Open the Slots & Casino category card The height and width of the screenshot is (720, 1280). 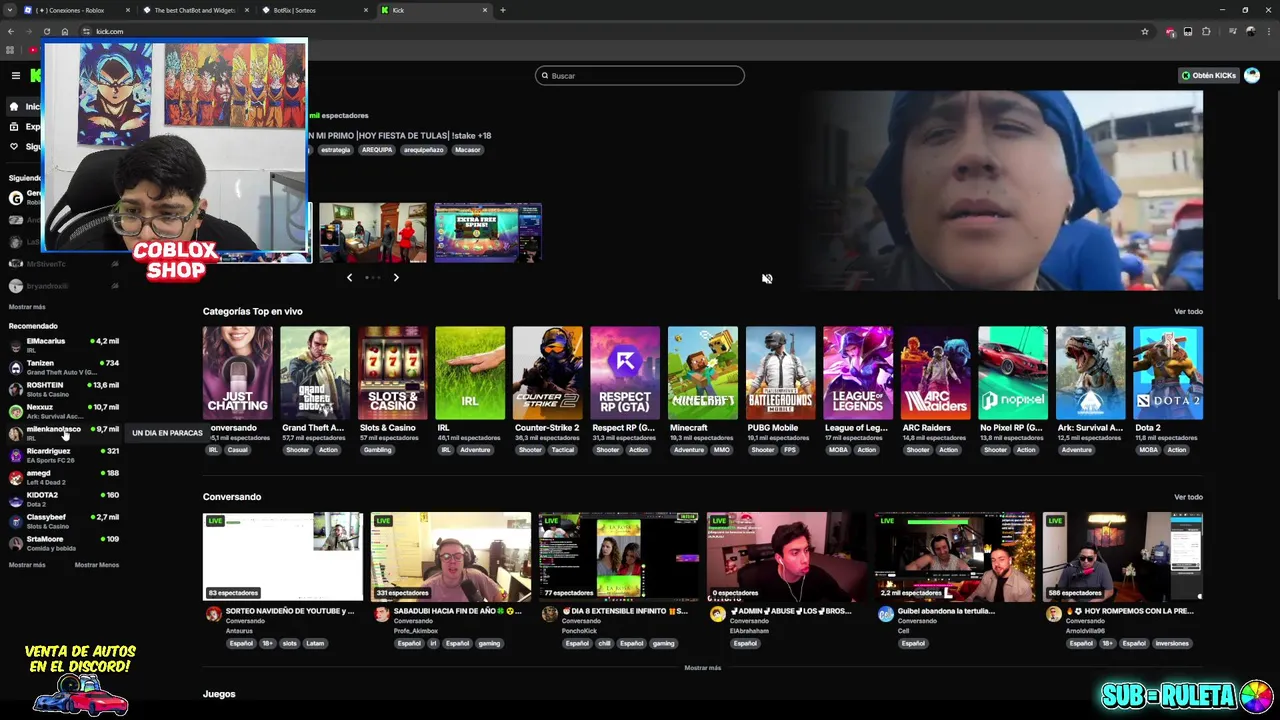[x=393, y=372]
